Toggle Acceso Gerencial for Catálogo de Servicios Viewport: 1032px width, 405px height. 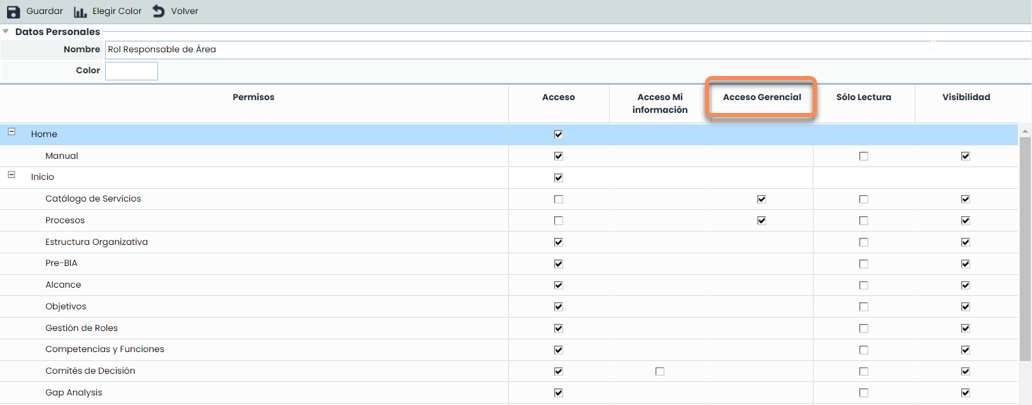762,199
